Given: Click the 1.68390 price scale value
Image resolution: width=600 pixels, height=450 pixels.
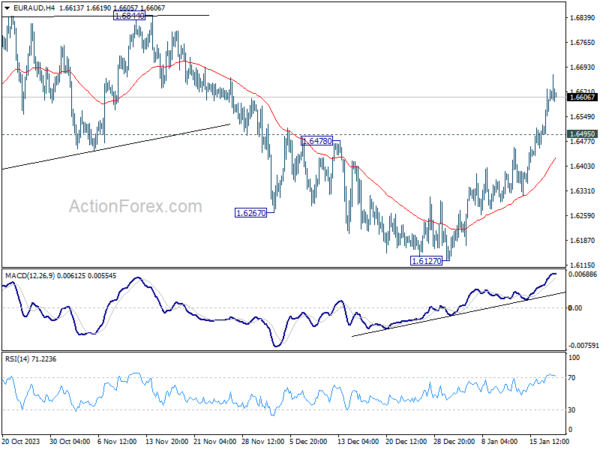Looking at the screenshot, I should pyautogui.click(x=582, y=18).
